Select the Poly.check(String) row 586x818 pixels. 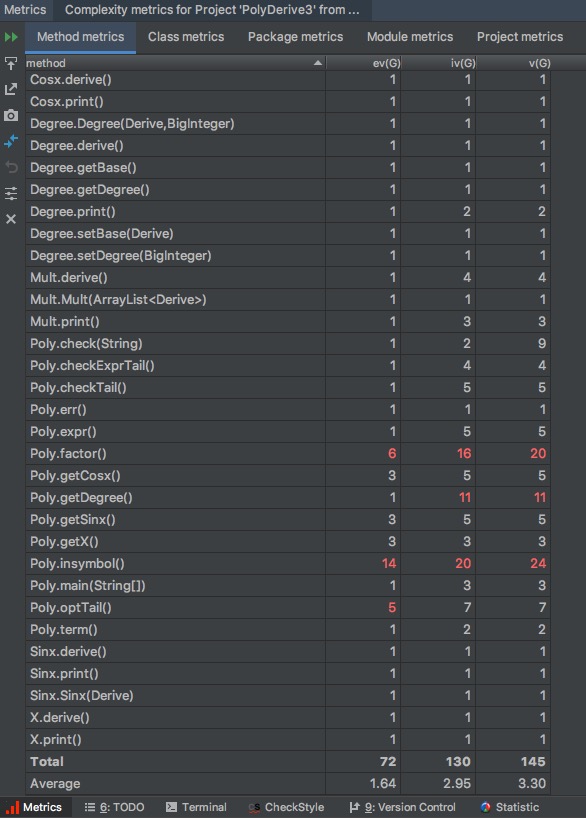coord(288,343)
